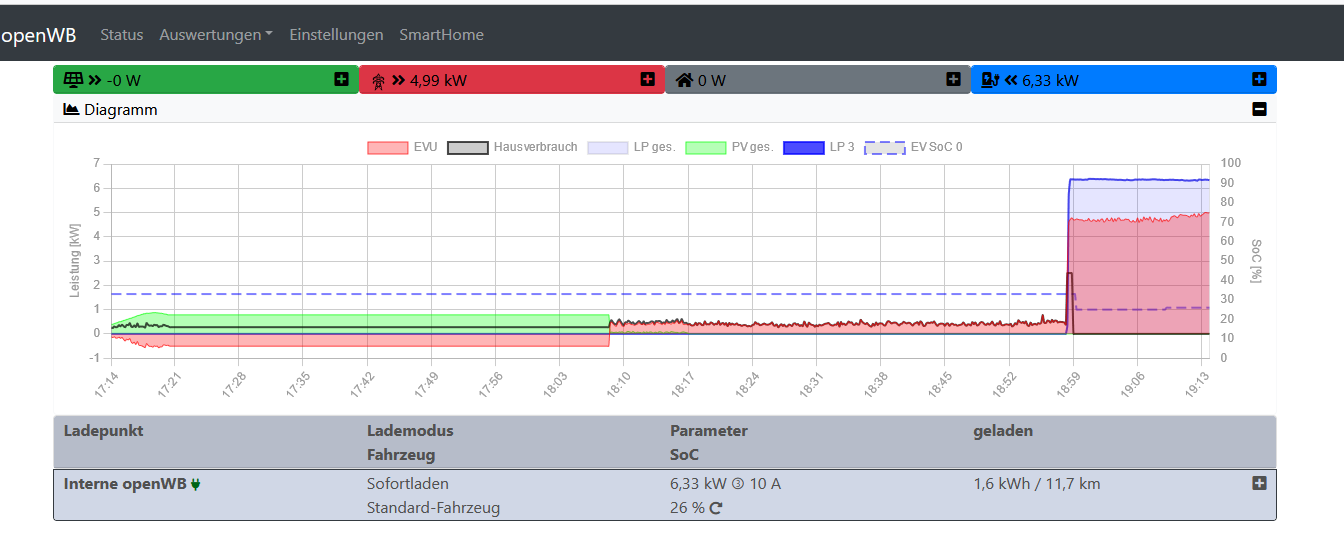
Task: Go to the SmartHome page
Action: click(x=441, y=35)
